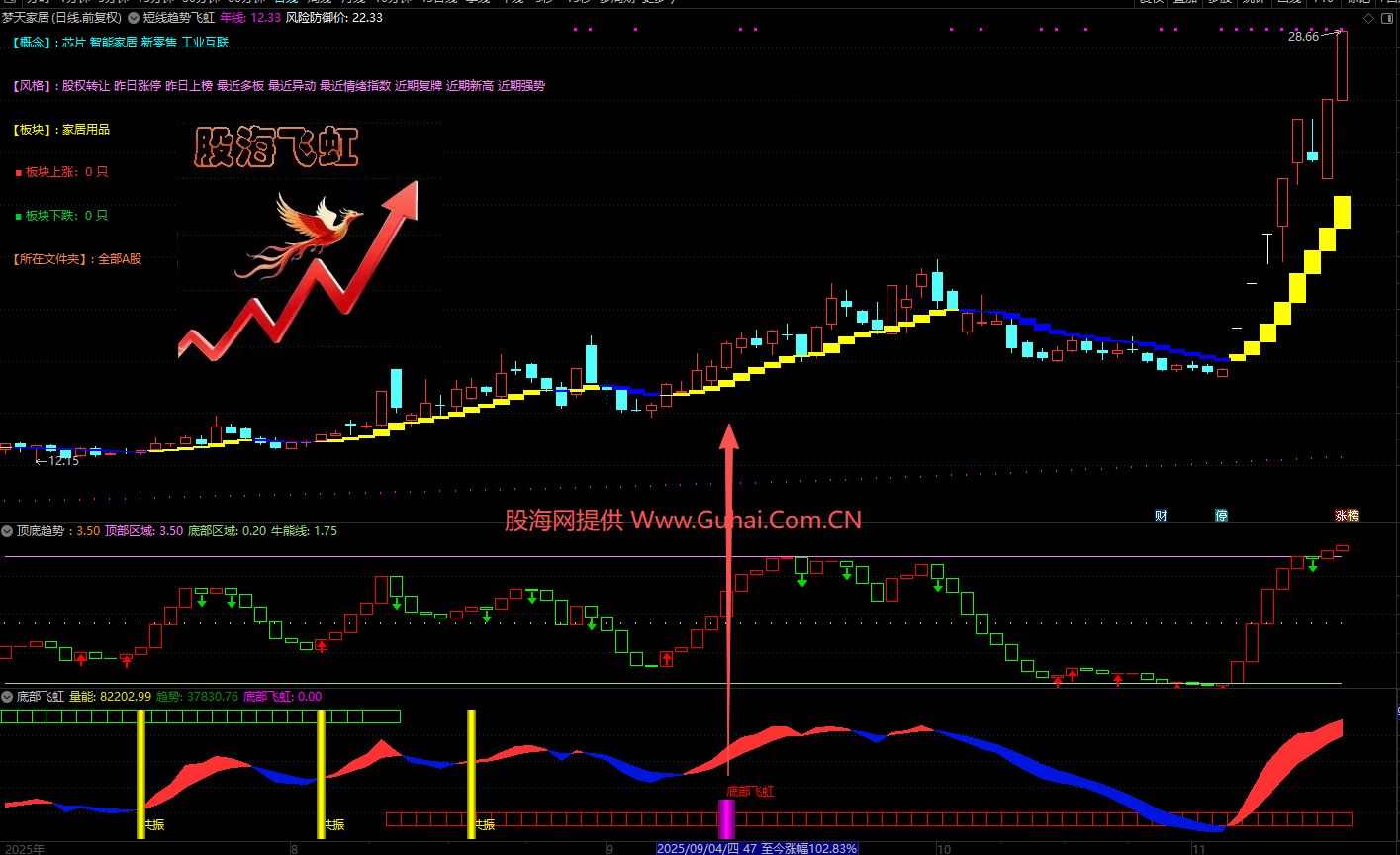The height and width of the screenshot is (855, 1400).
Task: Expand the 顶底趋势 indicator menu
Action: click(8, 531)
